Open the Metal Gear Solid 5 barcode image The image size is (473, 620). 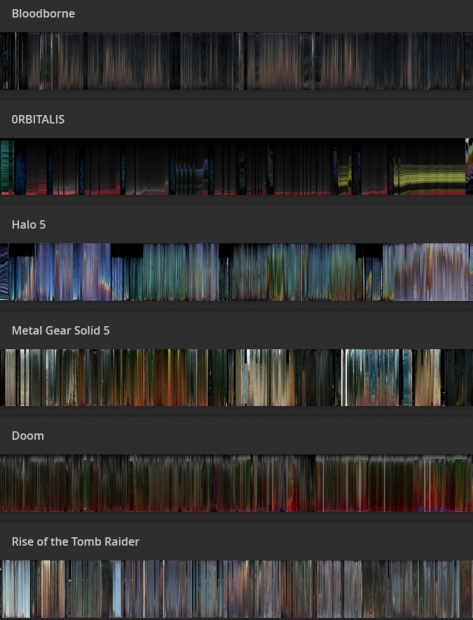coord(236,378)
